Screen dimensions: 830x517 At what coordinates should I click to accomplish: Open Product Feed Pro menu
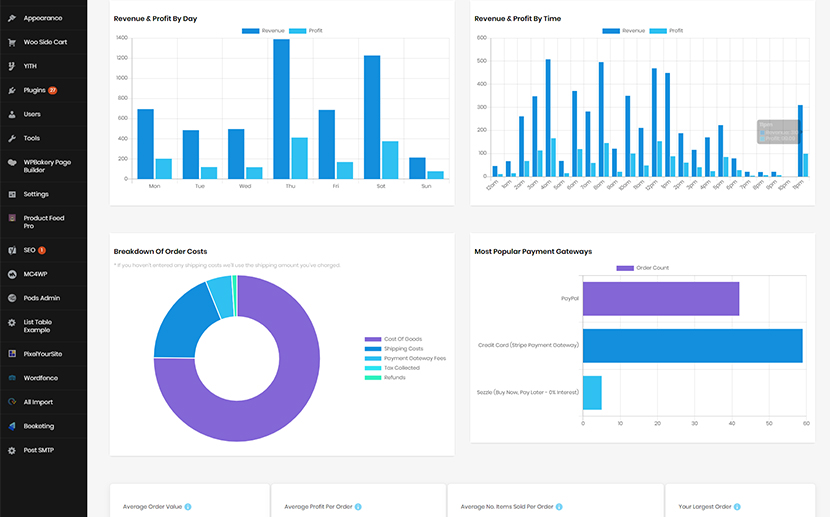43,222
